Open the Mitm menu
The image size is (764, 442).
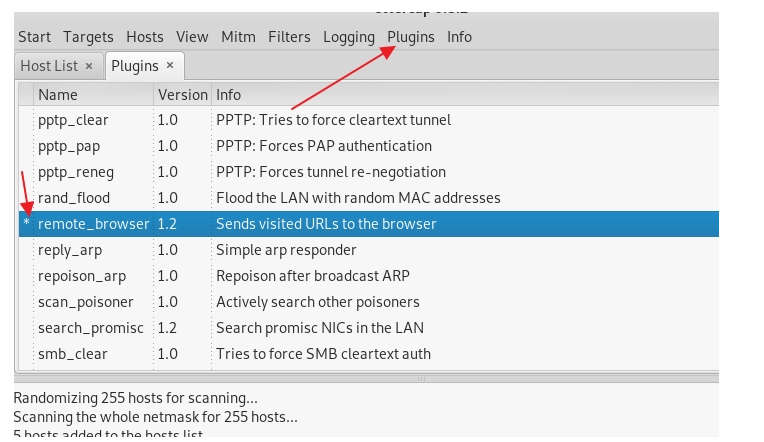point(238,37)
